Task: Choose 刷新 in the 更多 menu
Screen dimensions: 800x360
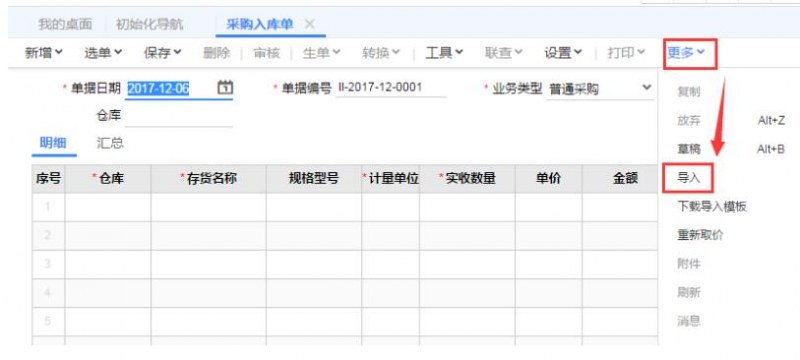Action: coord(688,292)
